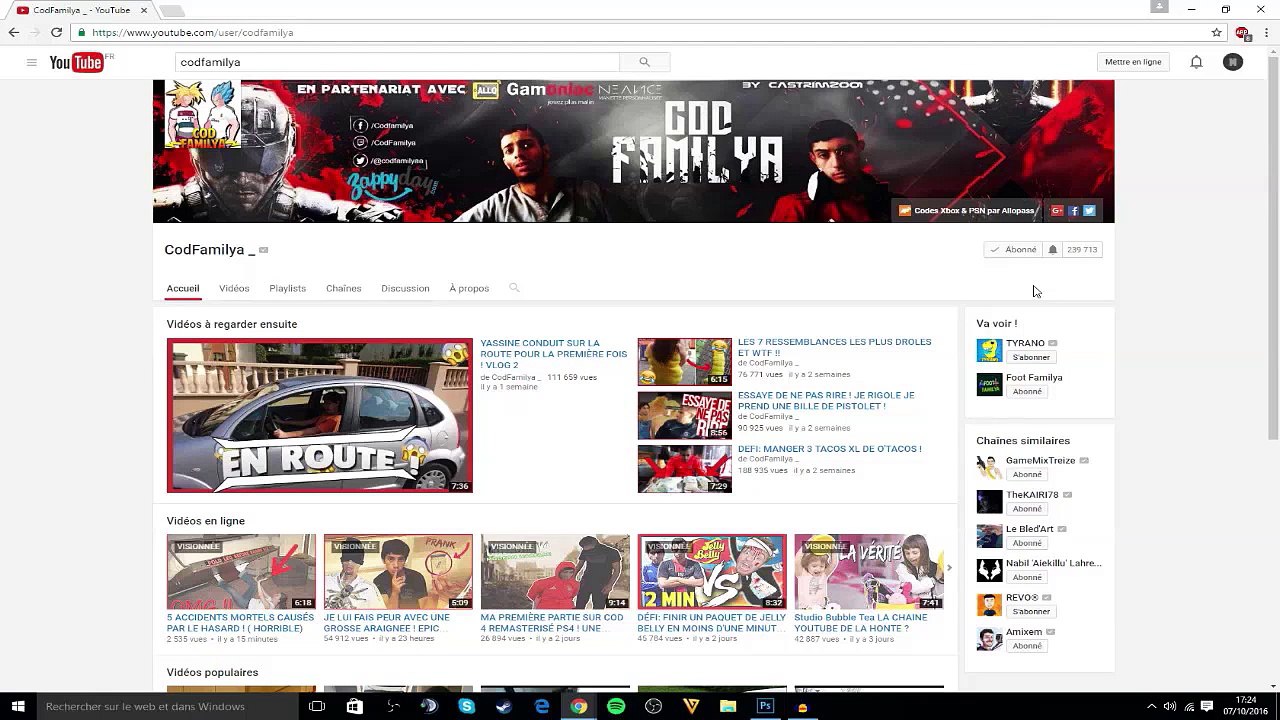Reload the page
The height and width of the screenshot is (720, 1280).
click(x=56, y=32)
